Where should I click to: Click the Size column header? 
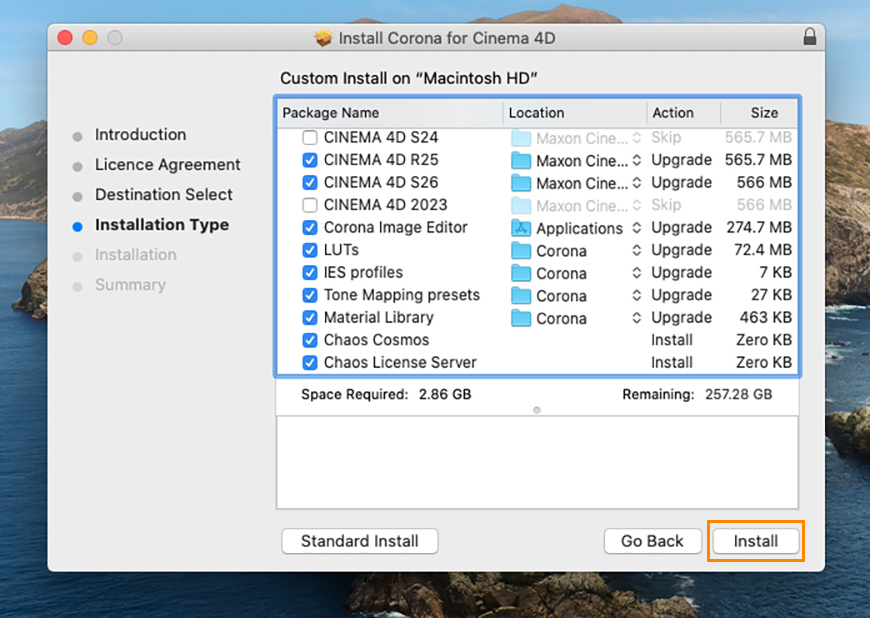point(763,113)
